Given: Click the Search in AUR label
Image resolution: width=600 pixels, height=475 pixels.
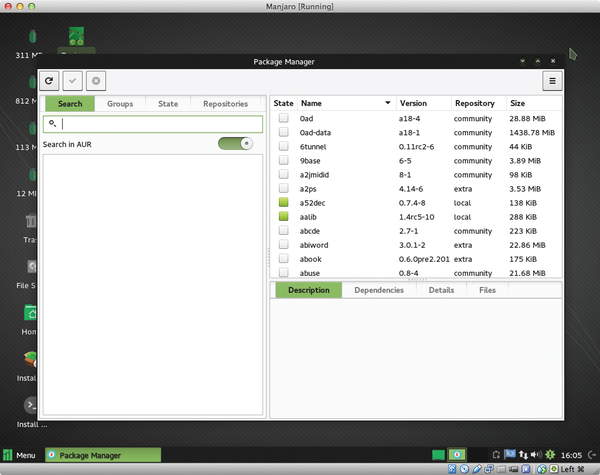Looking at the screenshot, I should 67,144.
